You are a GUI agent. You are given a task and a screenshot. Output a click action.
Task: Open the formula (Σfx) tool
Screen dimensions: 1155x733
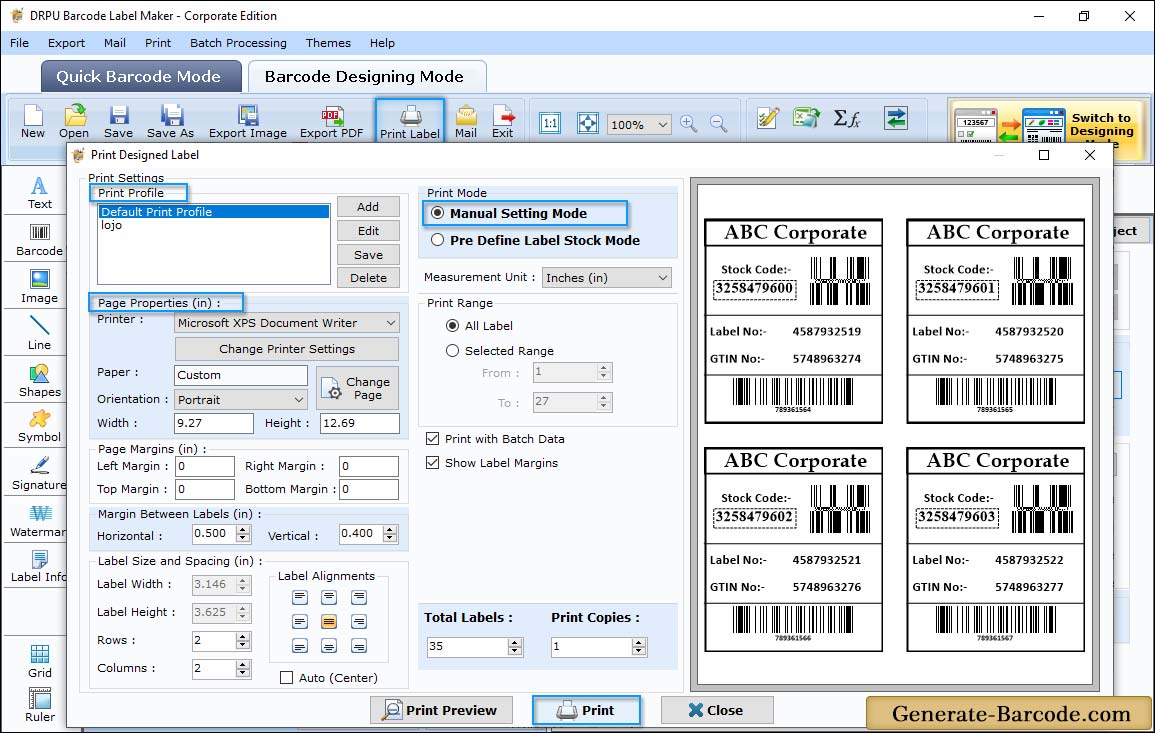point(846,118)
